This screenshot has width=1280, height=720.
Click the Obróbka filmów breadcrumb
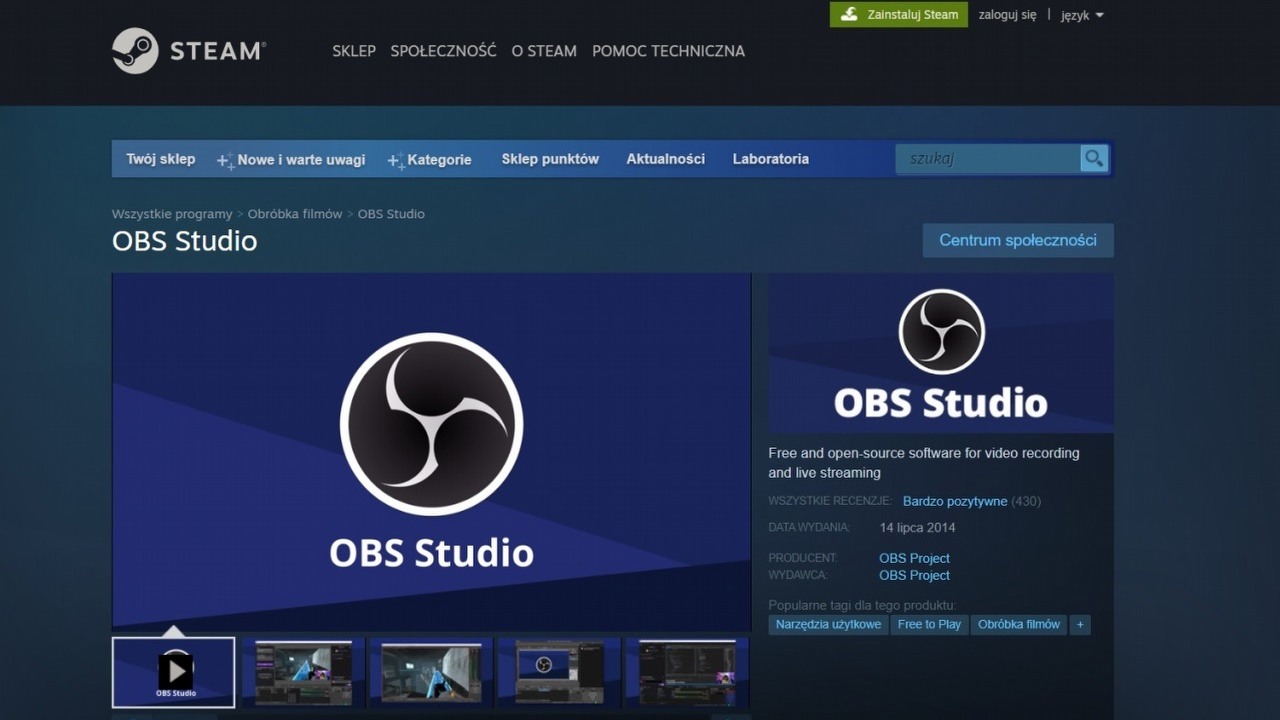pyautogui.click(x=295, y=214)
